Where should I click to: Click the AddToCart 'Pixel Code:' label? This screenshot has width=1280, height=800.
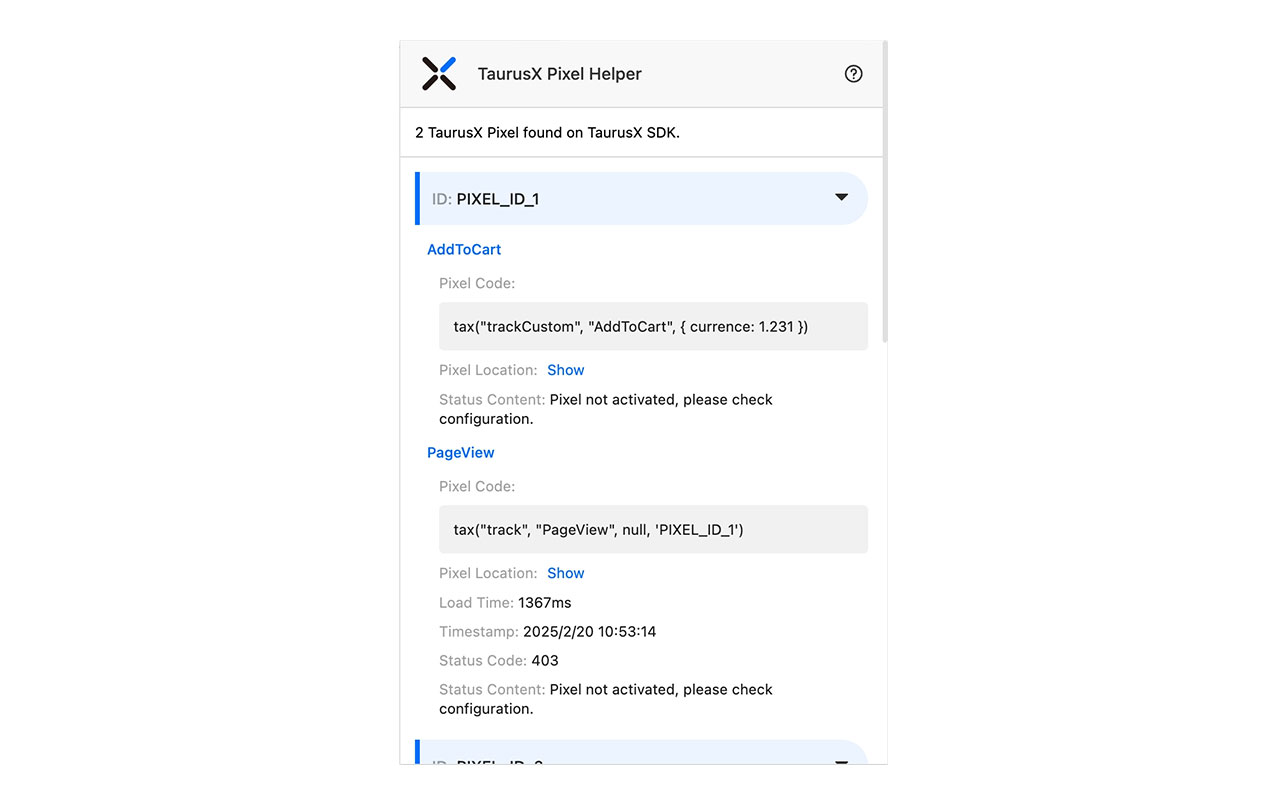click(477, 283)
